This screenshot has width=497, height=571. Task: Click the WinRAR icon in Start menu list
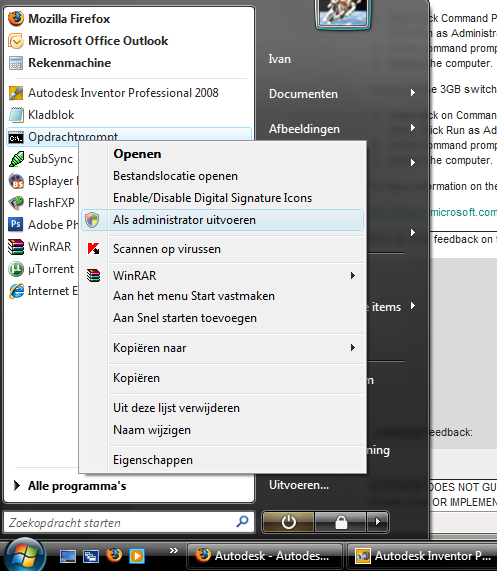[16, 247]
